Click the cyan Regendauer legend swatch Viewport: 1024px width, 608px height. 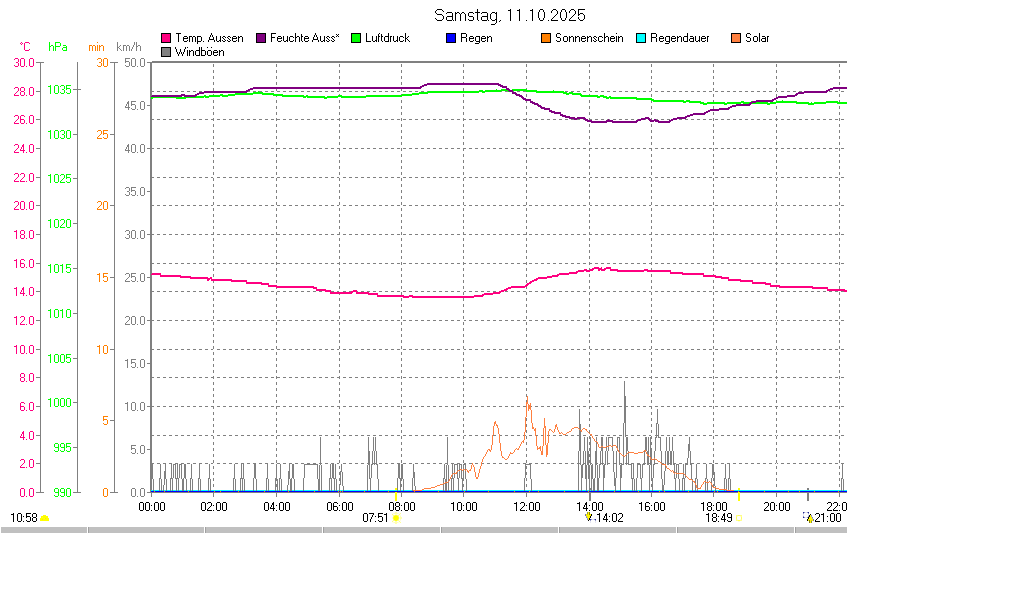641,38
